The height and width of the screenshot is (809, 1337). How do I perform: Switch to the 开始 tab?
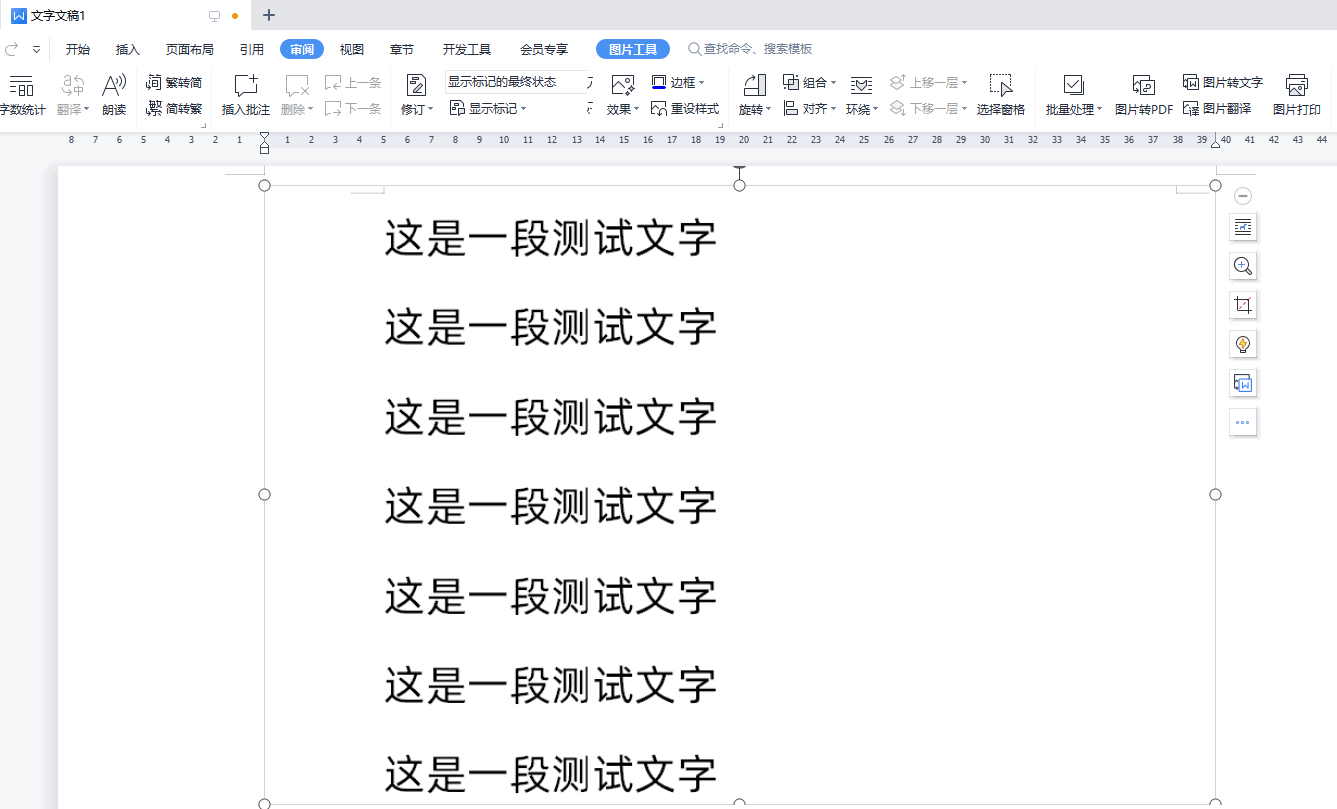78,49
